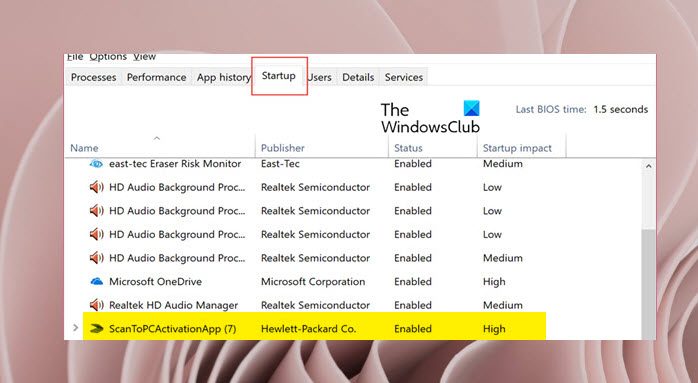Click the Realtek HD Audio Manager speaker icon
The image size is (698, 383).
coord(96,305)
